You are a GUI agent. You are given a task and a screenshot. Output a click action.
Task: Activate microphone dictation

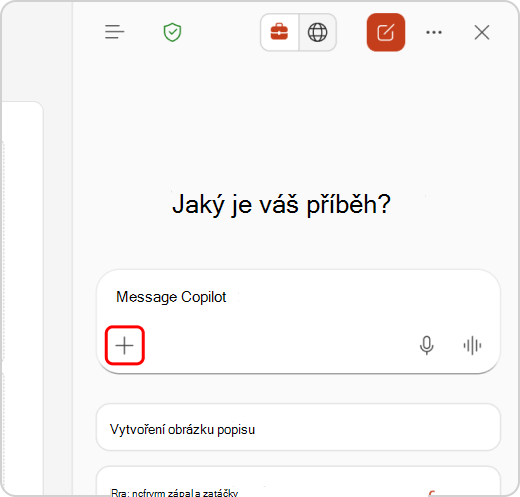pyautogui.click(x=426, y=345)
